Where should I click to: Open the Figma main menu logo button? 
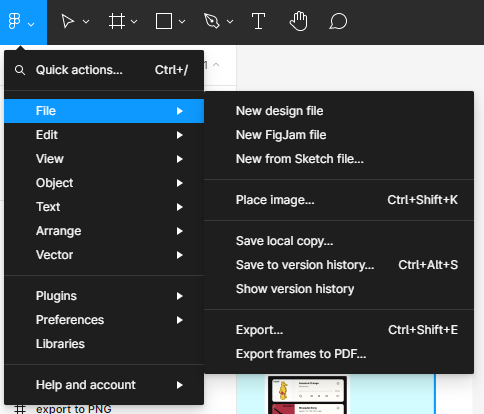point(23,22)
